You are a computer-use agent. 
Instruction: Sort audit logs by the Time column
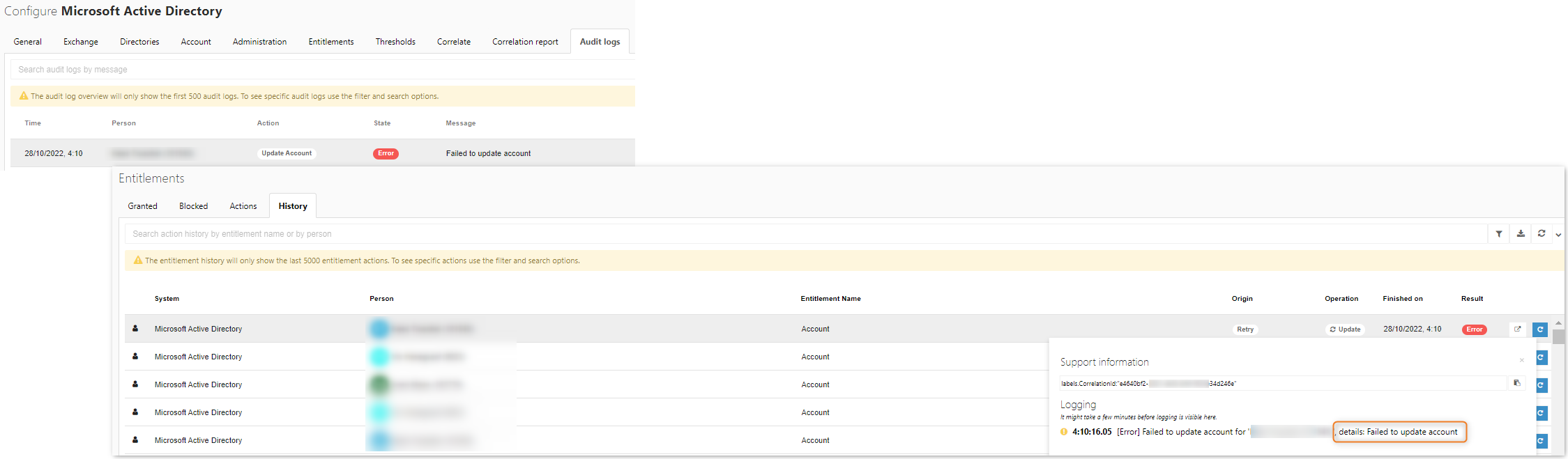[33, 123]
